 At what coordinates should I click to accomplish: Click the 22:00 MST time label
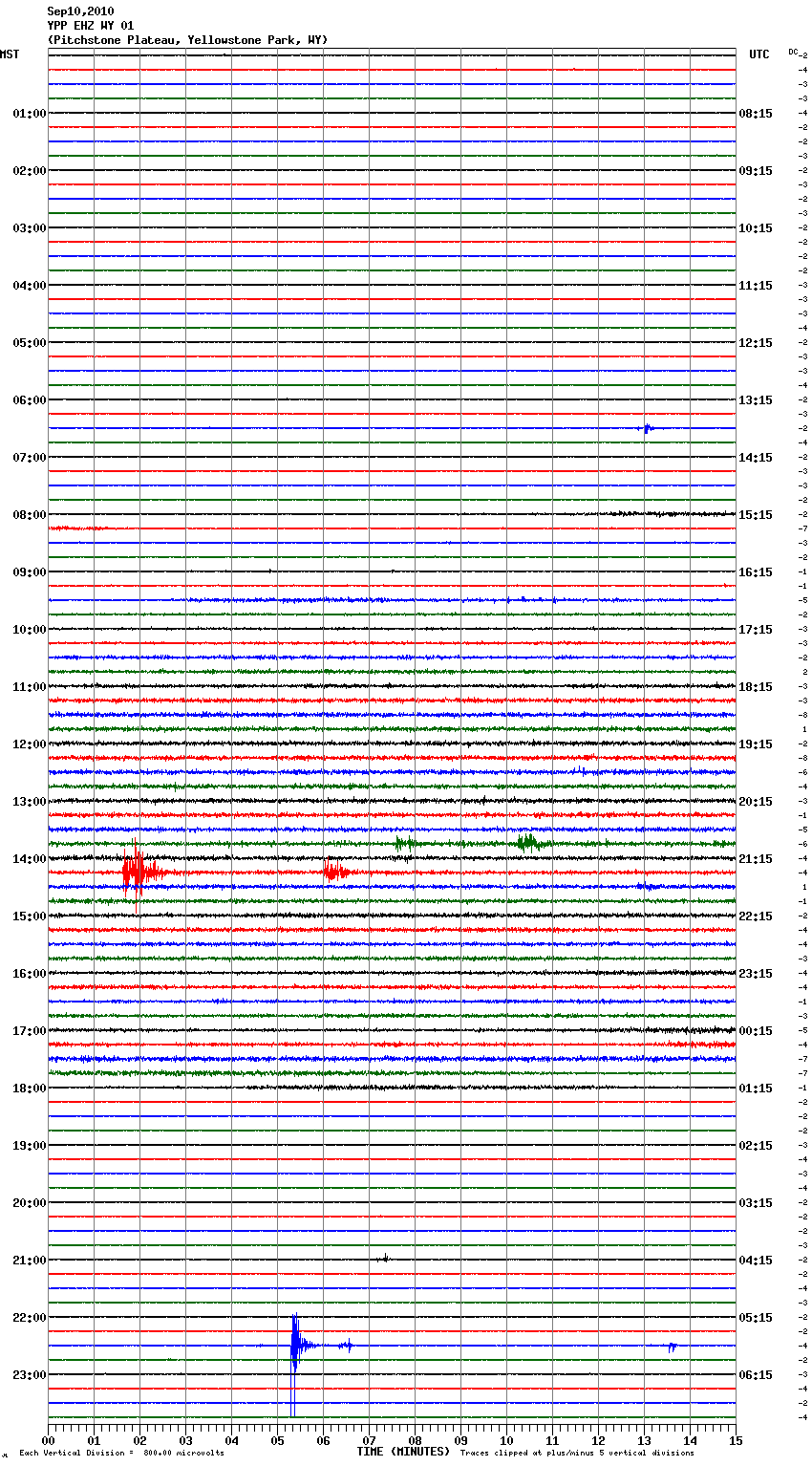click(29, 1318)
